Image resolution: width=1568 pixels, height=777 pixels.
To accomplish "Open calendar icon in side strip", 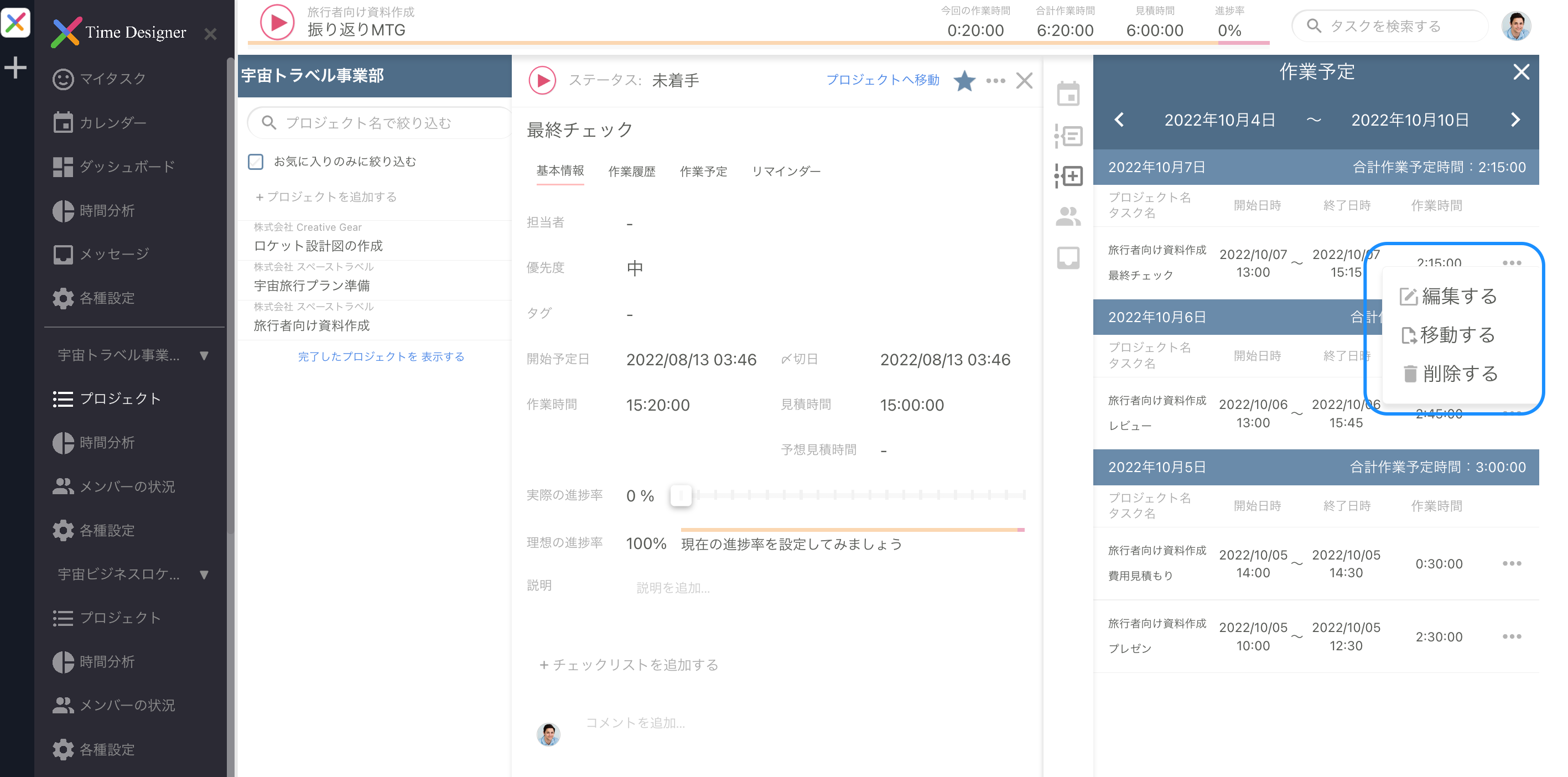I will 1068,94.
